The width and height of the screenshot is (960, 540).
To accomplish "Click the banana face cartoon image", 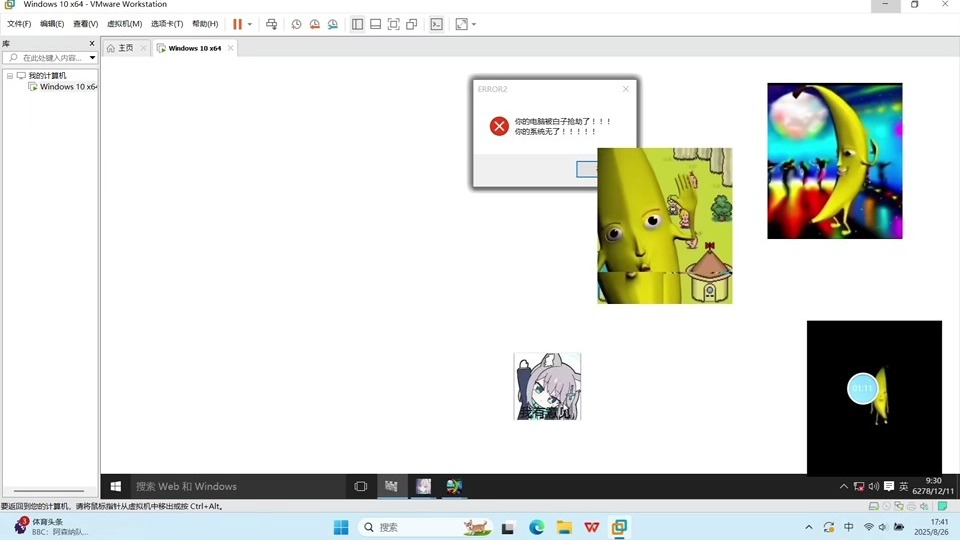I will click(x=664, y=225).
